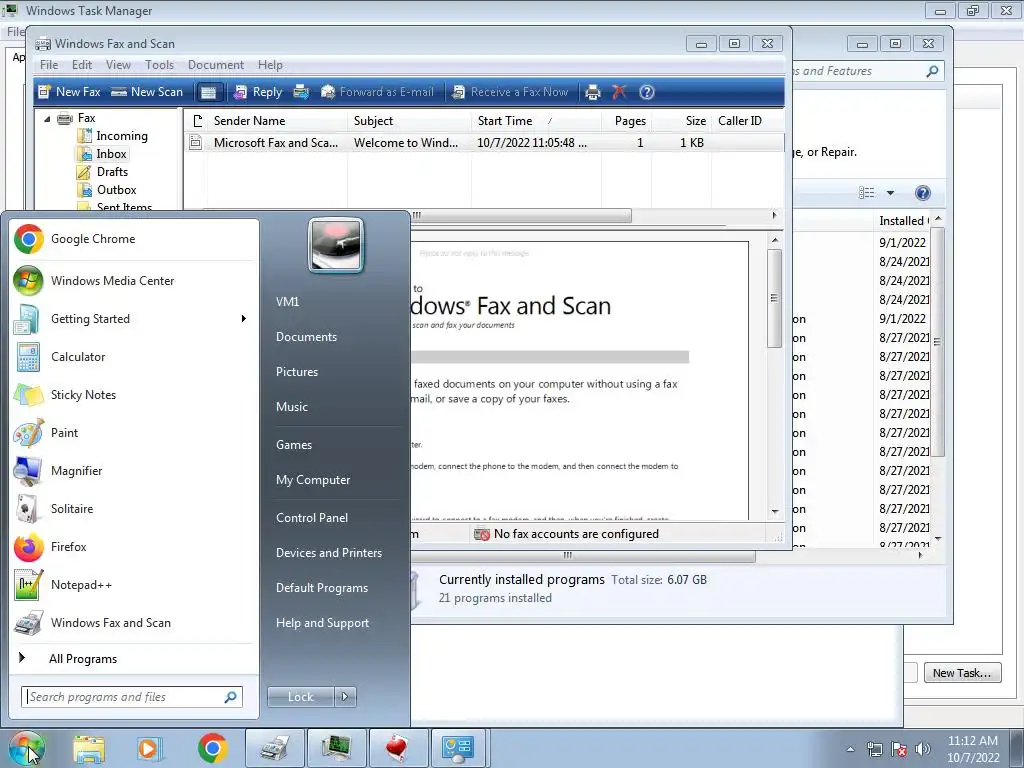Expand All Programs list
The height and width of the screenshot is (768, 1024).
pos(133,659)
